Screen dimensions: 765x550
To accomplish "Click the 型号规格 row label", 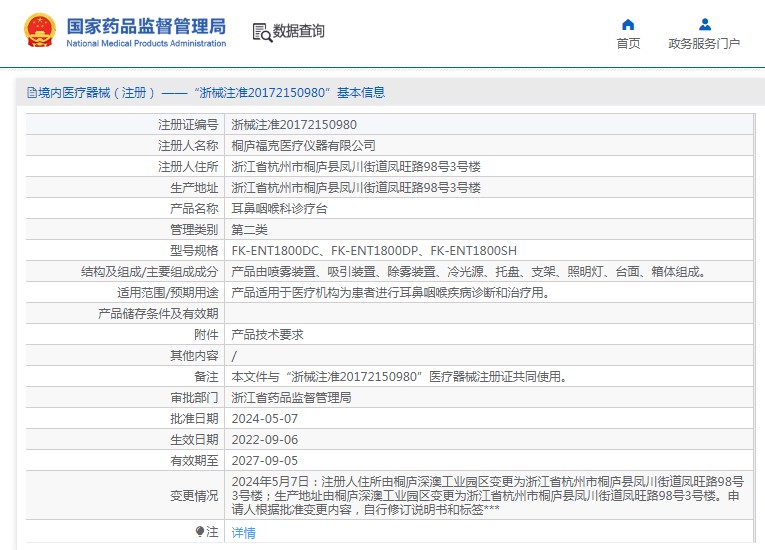I will (x=194, y=250).
